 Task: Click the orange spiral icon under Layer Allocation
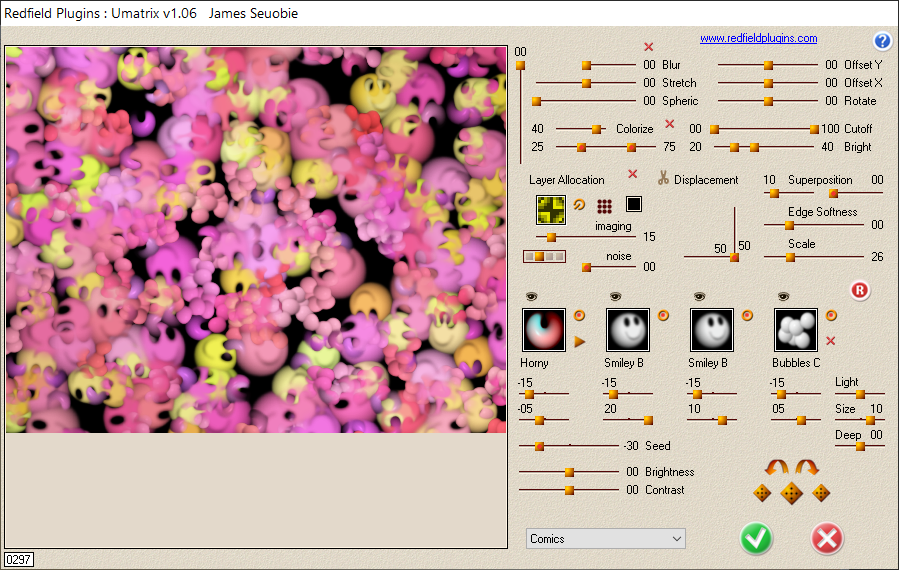(x=579, y=206)
